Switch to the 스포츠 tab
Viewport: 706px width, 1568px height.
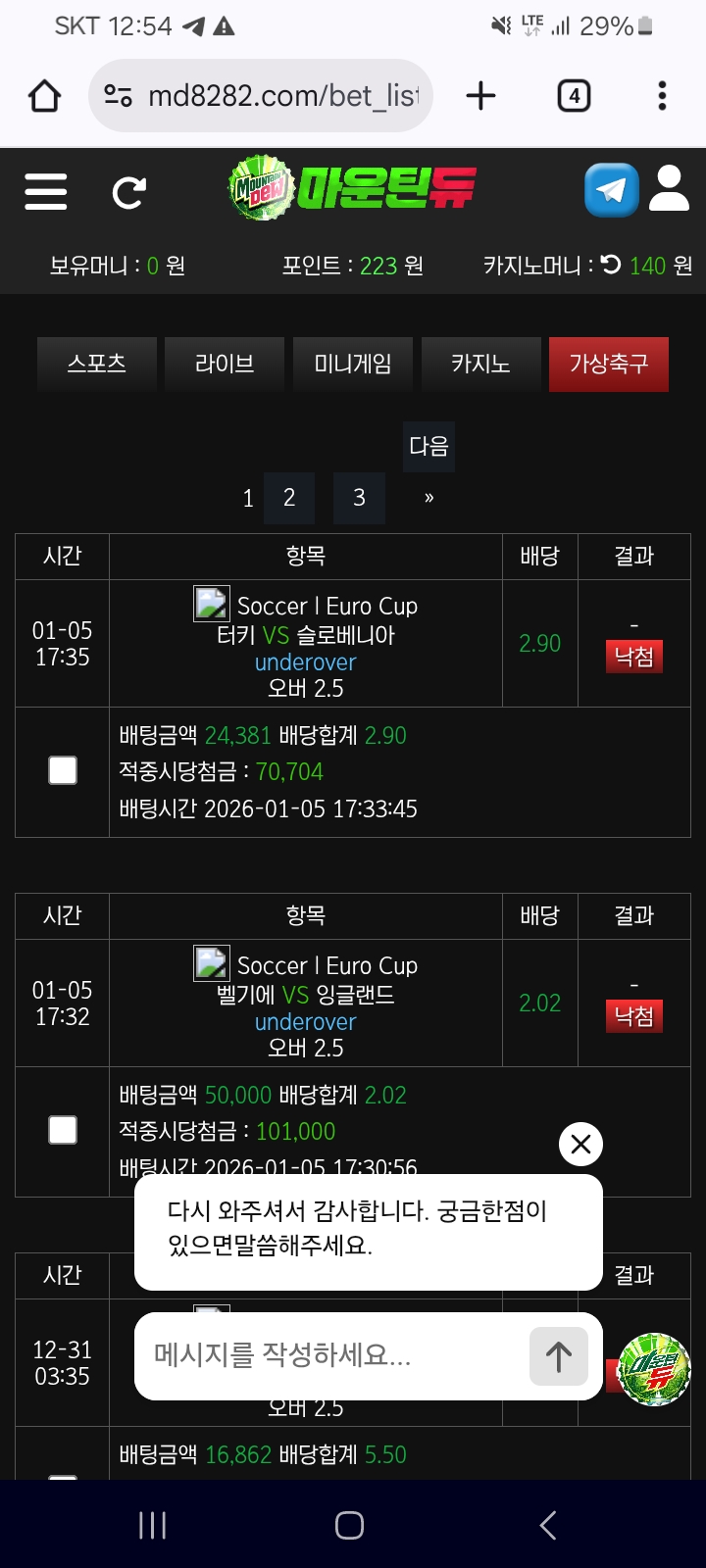97,364
